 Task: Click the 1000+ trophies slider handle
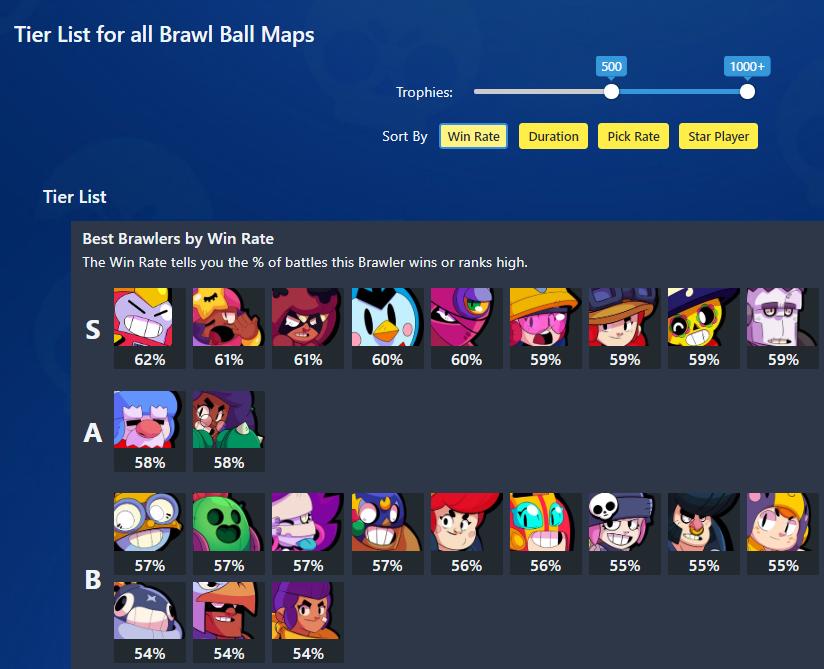[747, 91]
